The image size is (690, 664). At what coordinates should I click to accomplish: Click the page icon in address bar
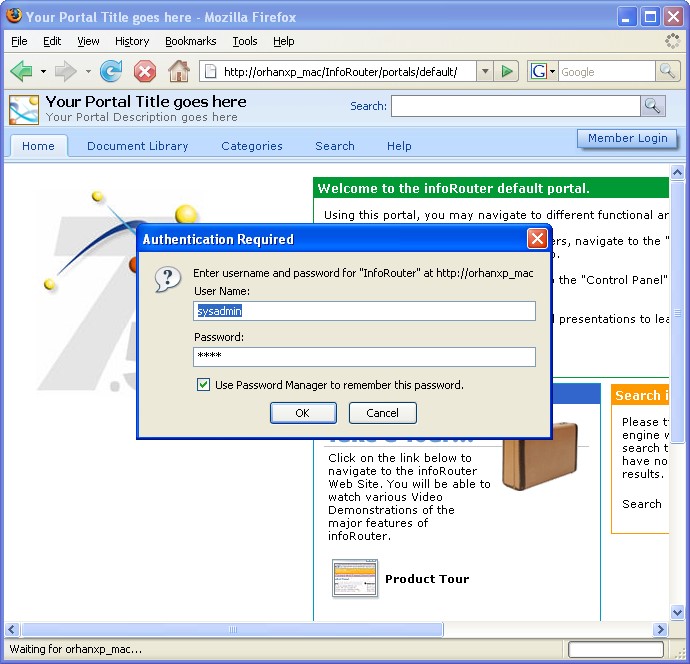[211, 71]
